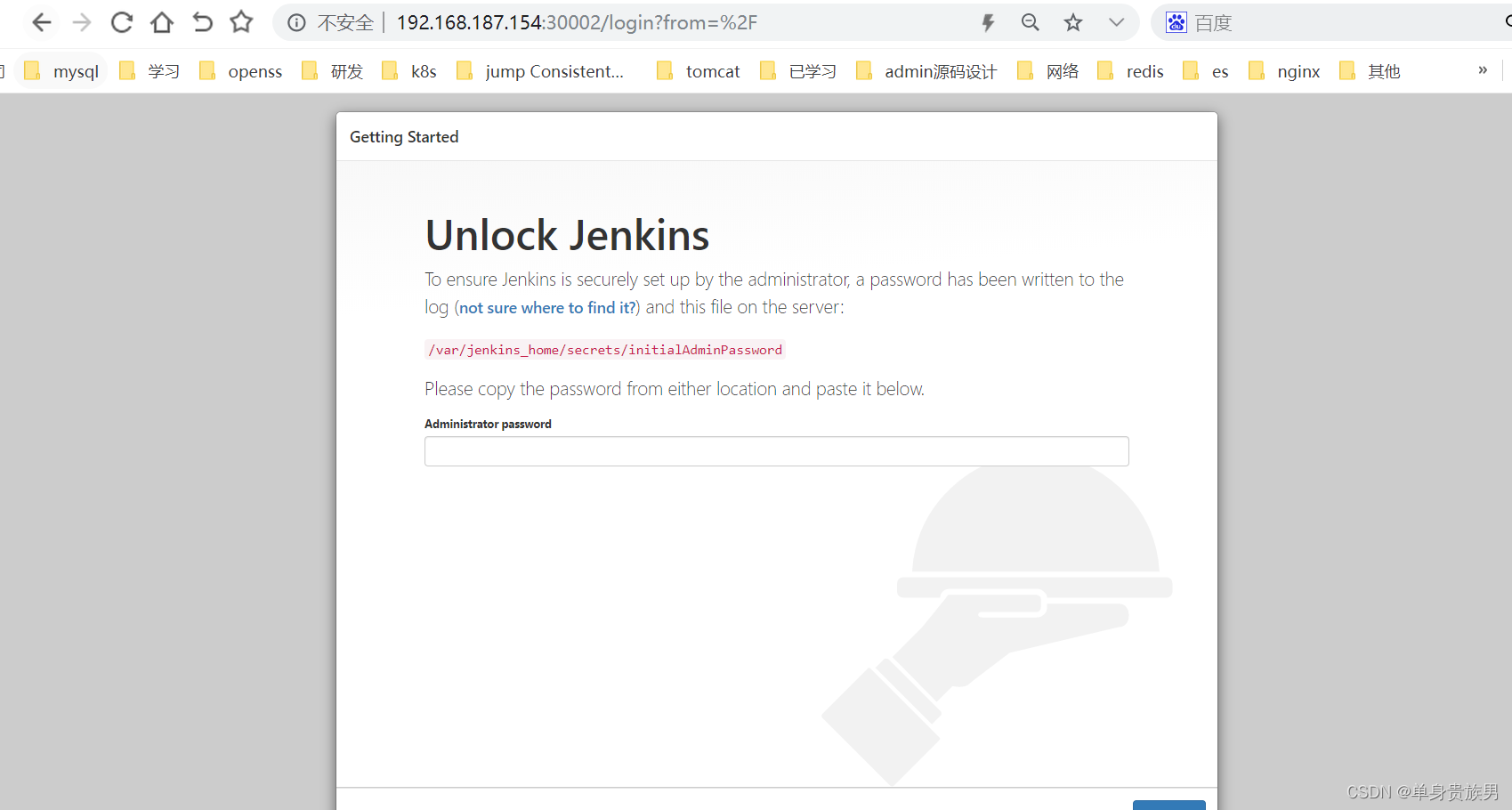1512x810 pixels.
Task: Open the 研发 bookmark folder
Action: click(x=333, y=71)
